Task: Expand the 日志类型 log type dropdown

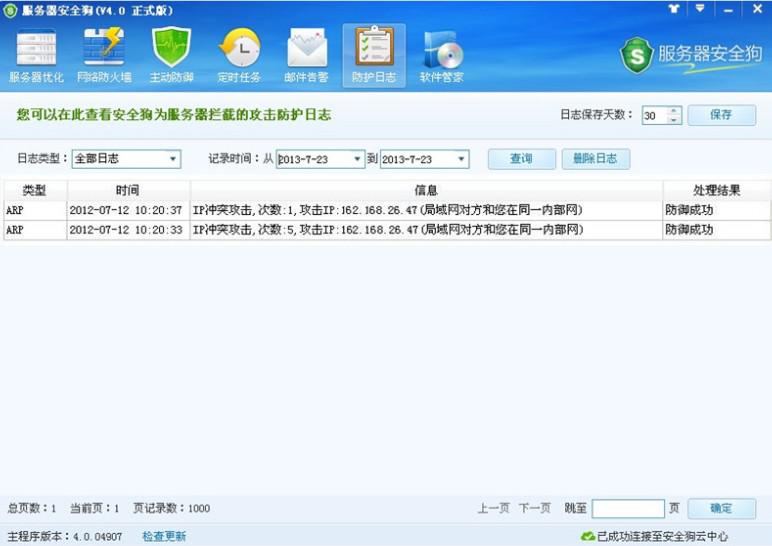Action: coord(173,159)
